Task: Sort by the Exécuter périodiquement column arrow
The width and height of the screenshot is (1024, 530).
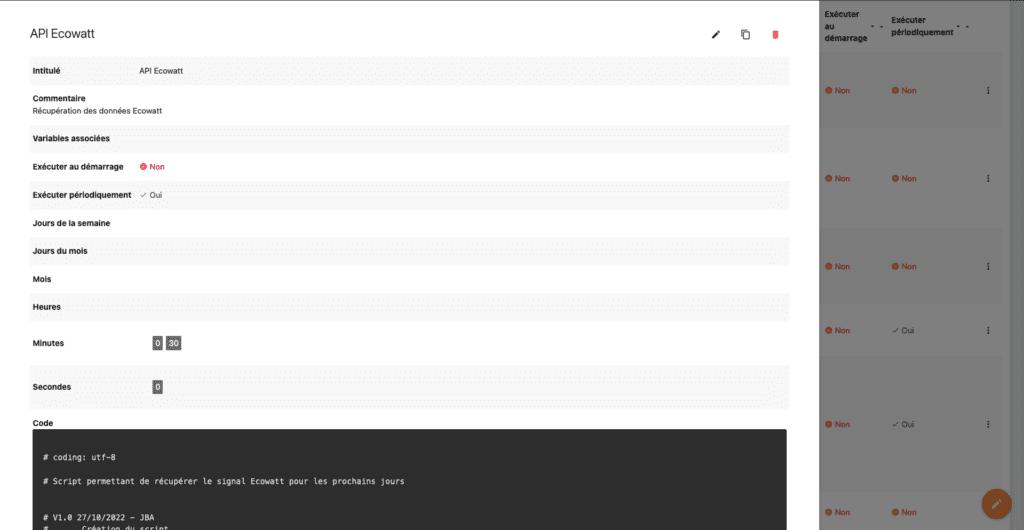Action: [x=959, y=25]
